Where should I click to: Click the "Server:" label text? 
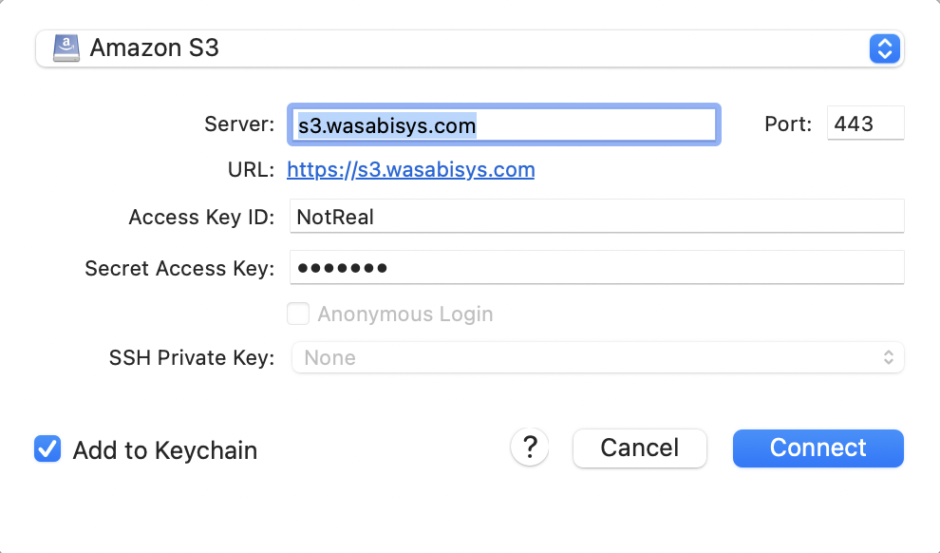tap(238, 125)
